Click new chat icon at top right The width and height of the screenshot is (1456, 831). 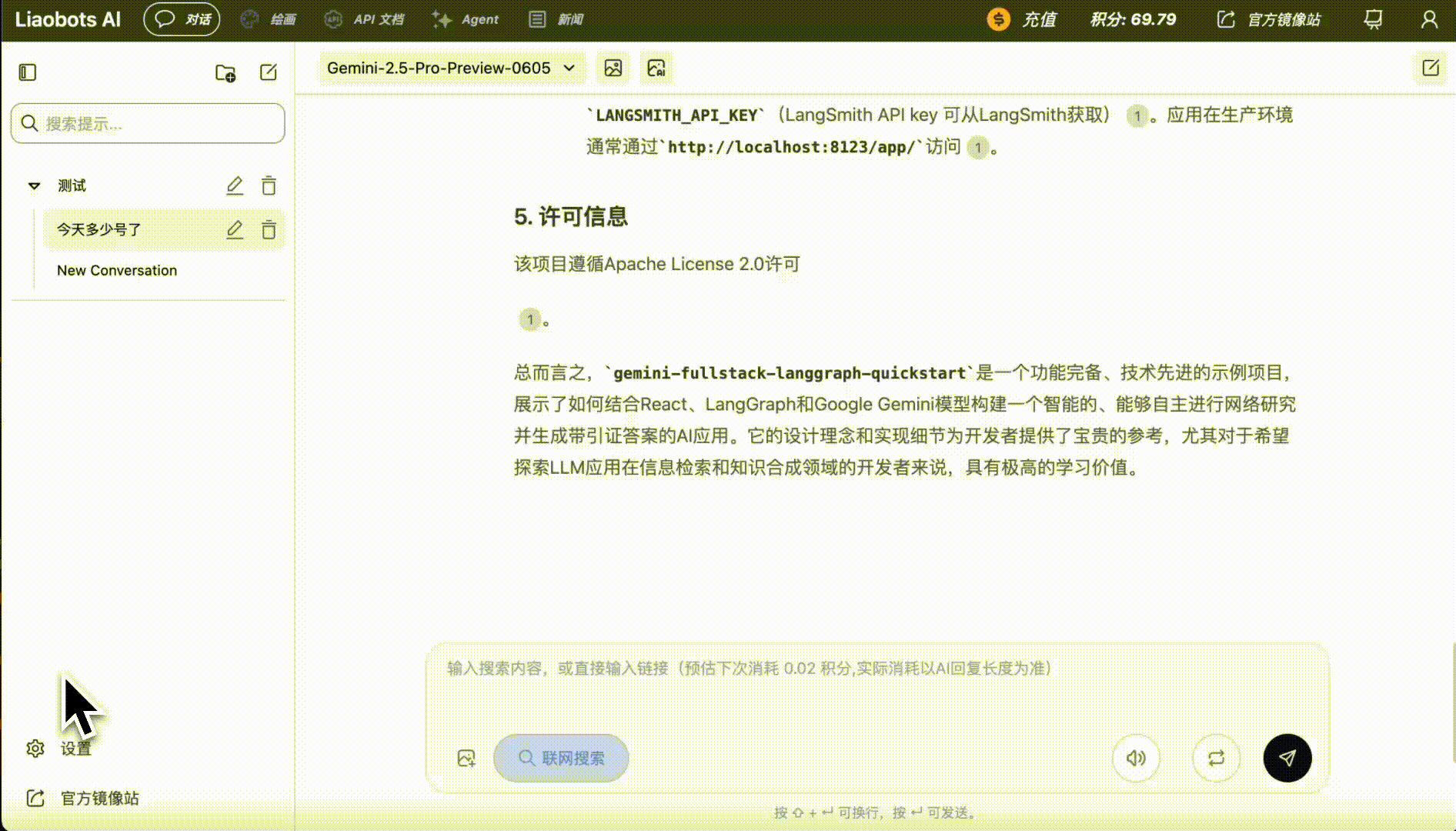pyautogui.click(x=1431, y=68)
